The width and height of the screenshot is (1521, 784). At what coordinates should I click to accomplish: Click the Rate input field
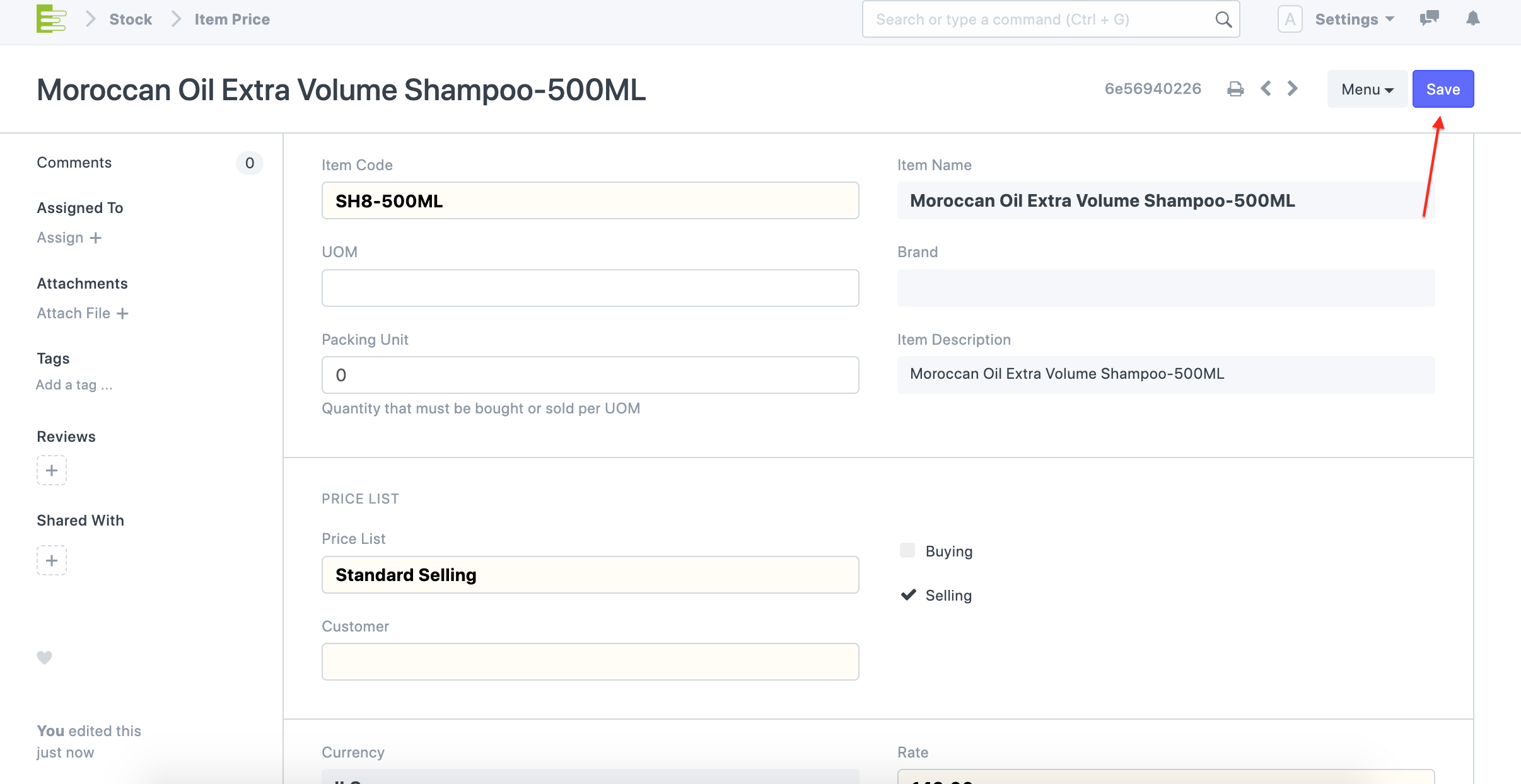coord(1166,776)
